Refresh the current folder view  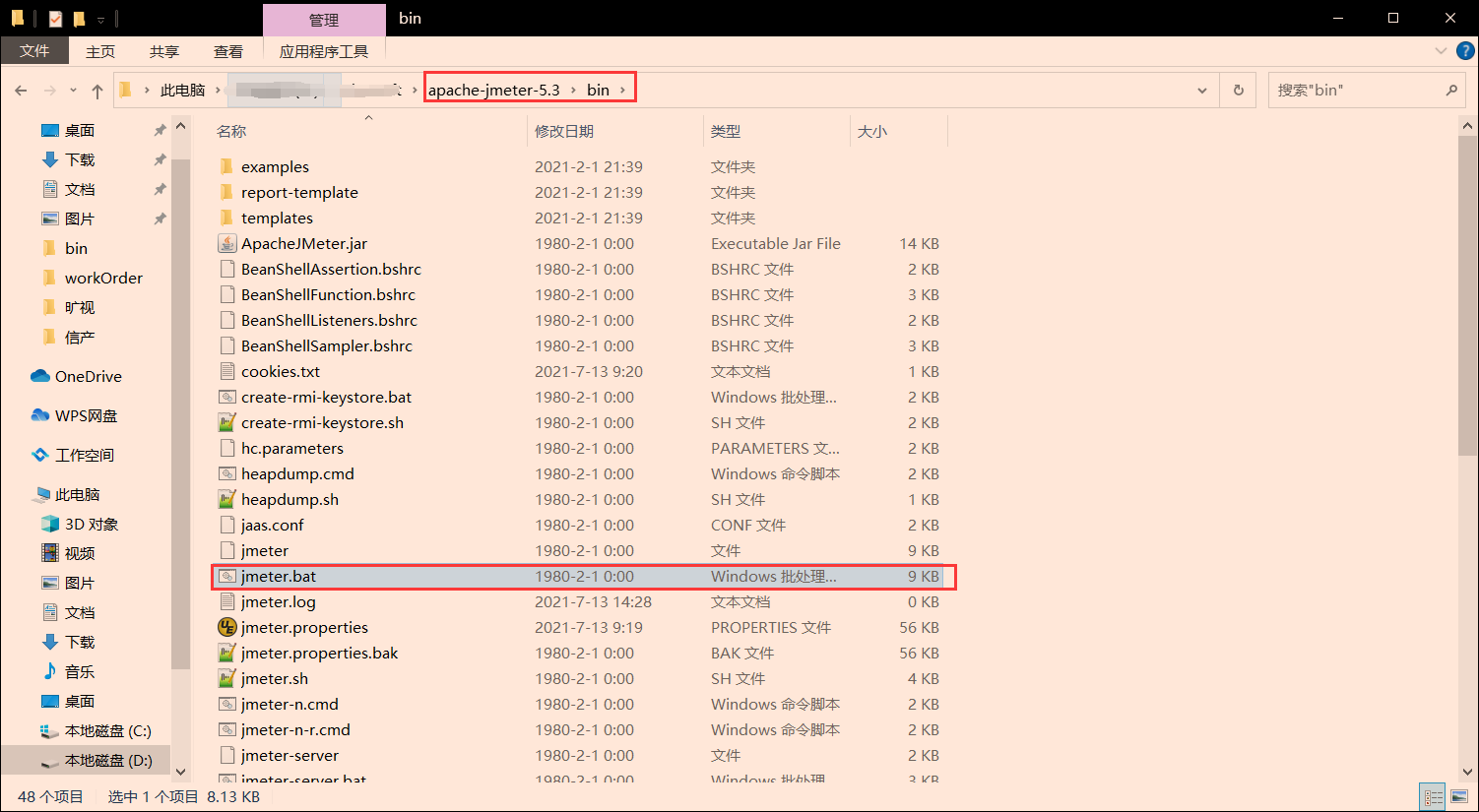pos(1237,89)
